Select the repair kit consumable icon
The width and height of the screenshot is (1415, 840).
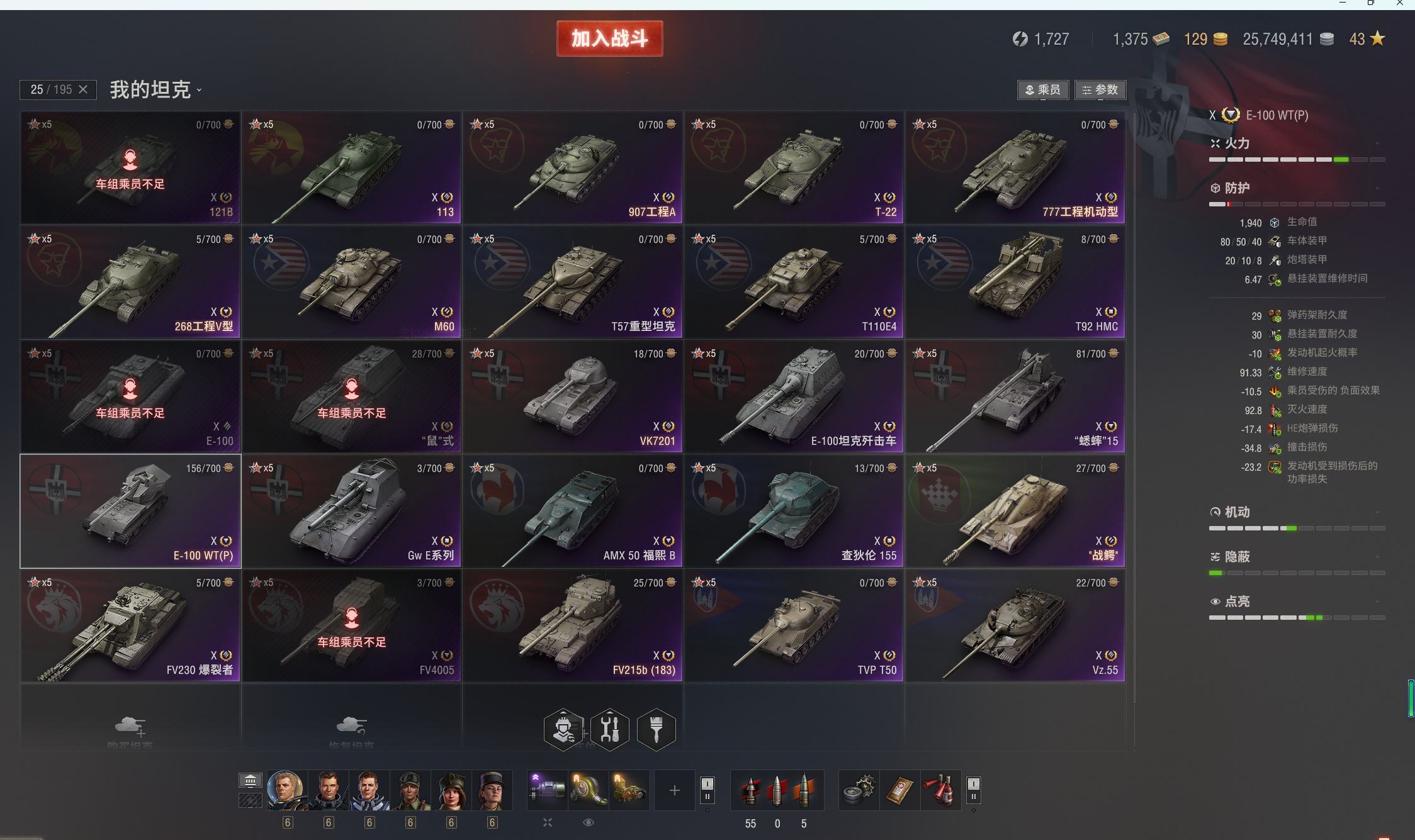859,790
